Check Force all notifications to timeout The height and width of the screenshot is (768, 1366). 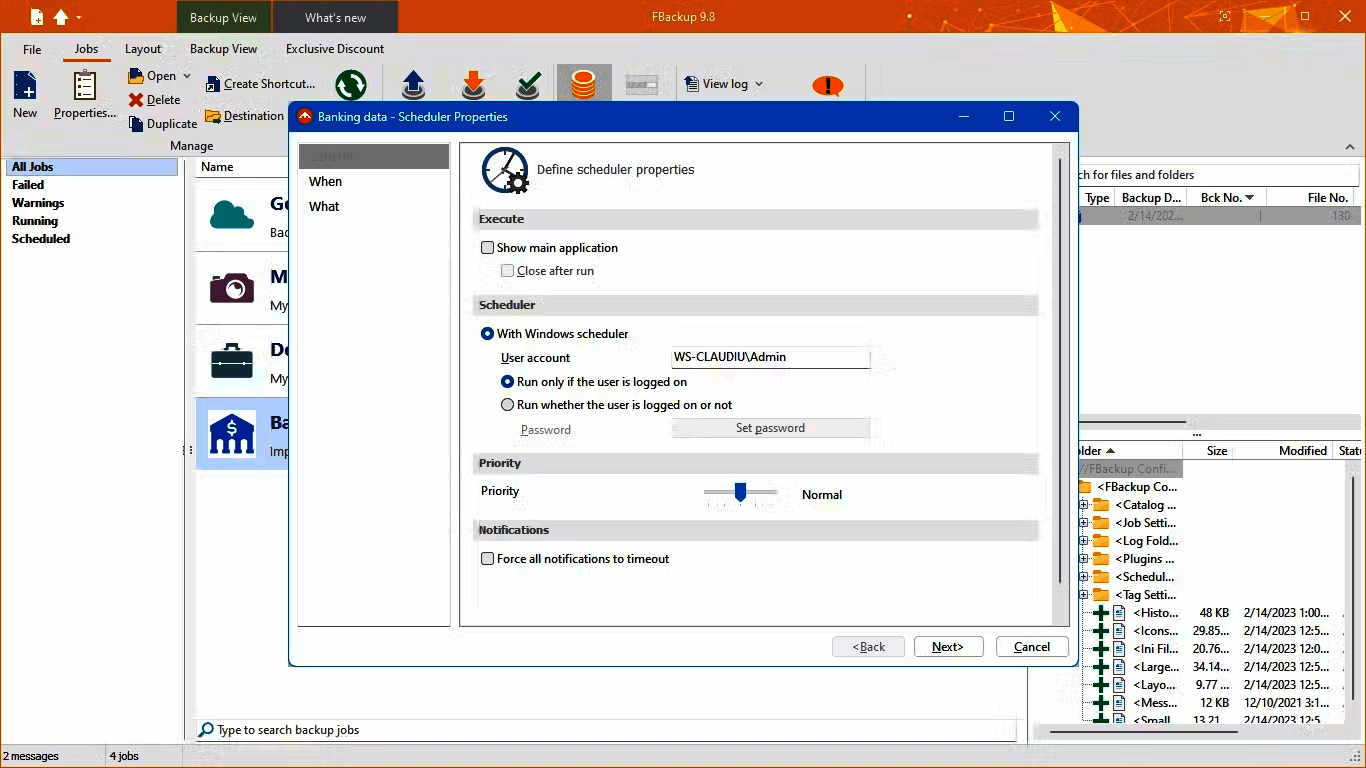[x=488, y=559]
